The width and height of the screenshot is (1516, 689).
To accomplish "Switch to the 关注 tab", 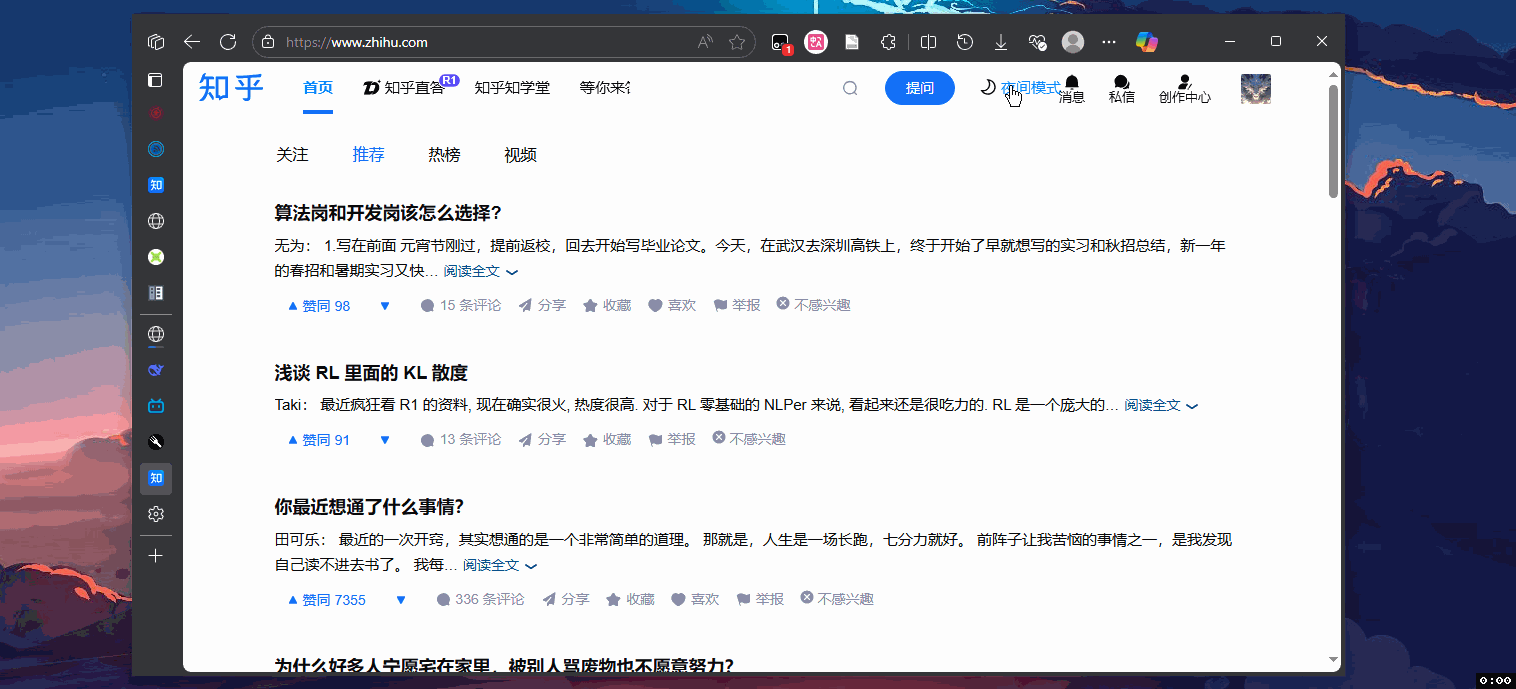I will click(292, 155).
